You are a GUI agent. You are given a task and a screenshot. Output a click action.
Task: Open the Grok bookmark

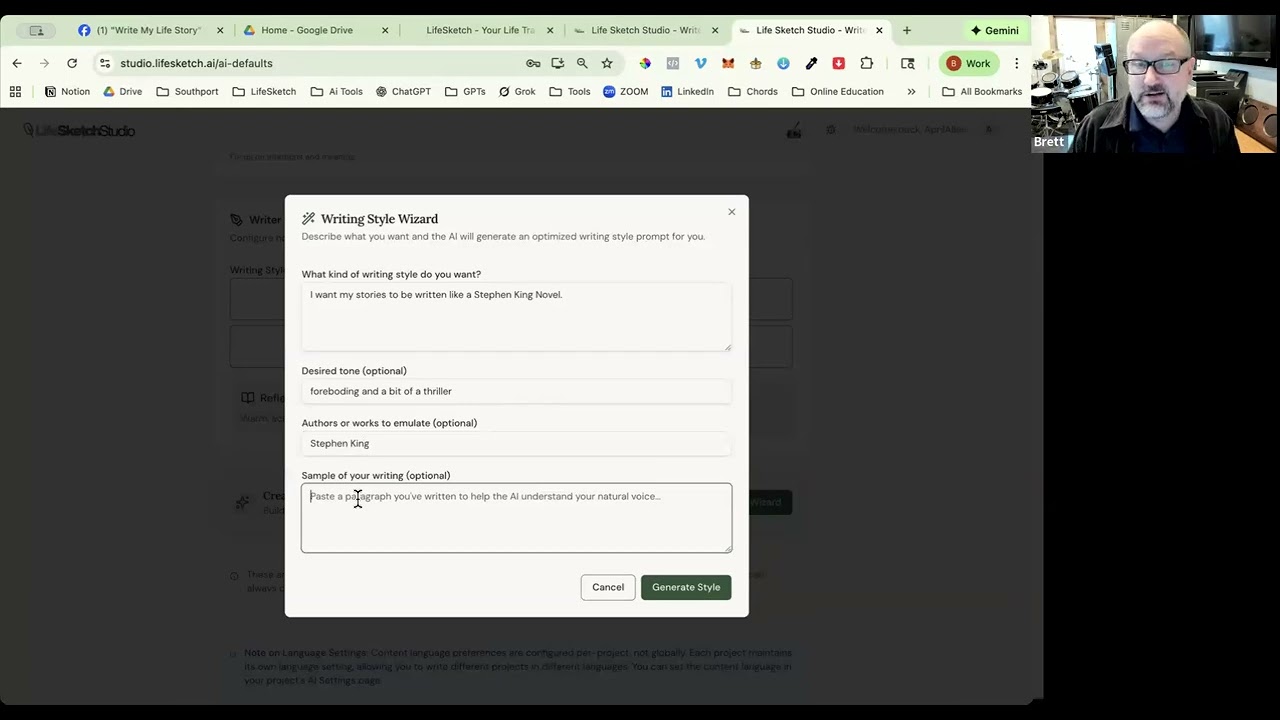pos(517,91)
